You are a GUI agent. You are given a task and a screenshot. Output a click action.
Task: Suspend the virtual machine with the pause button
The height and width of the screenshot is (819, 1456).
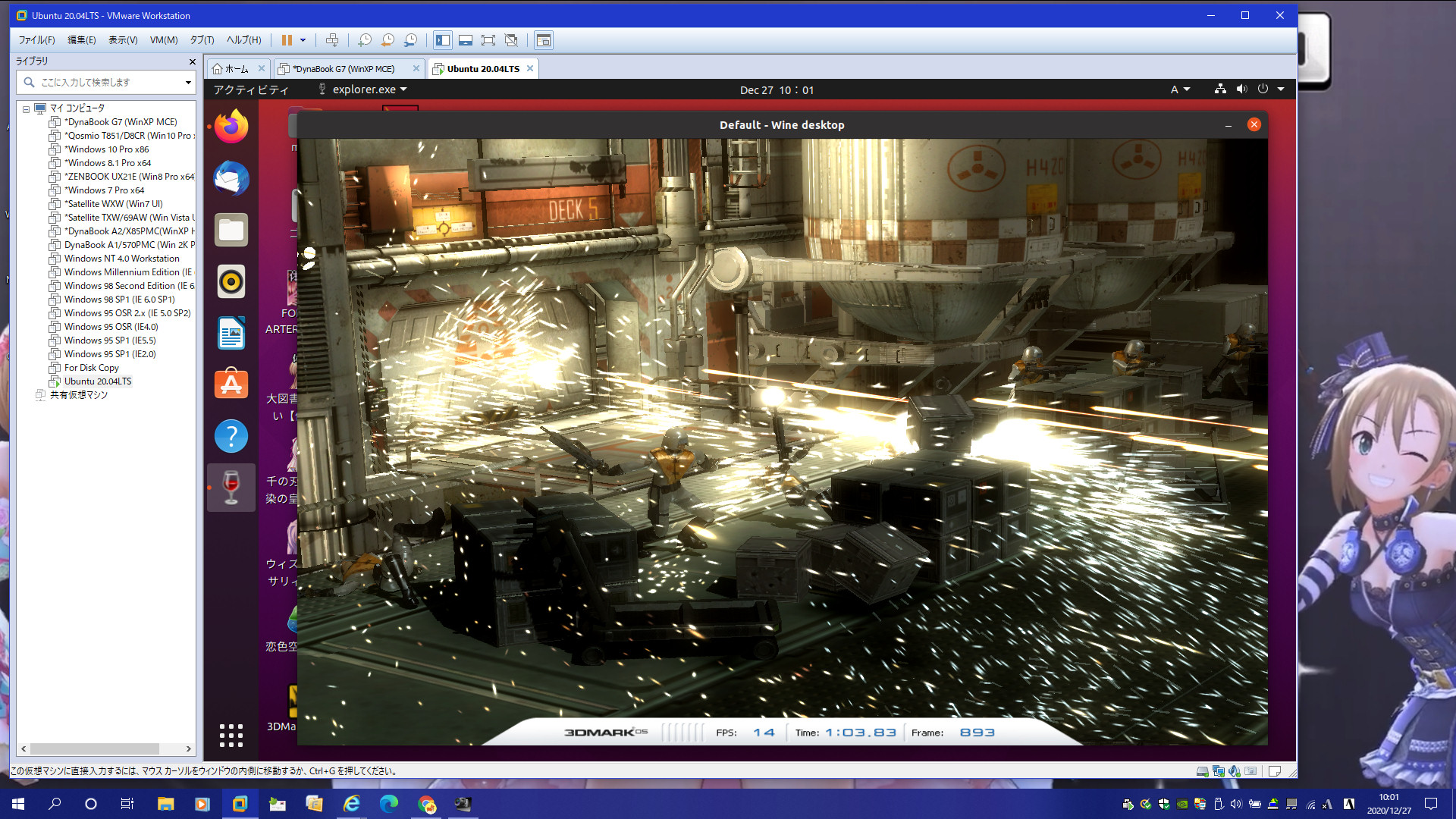coord(287,40)
